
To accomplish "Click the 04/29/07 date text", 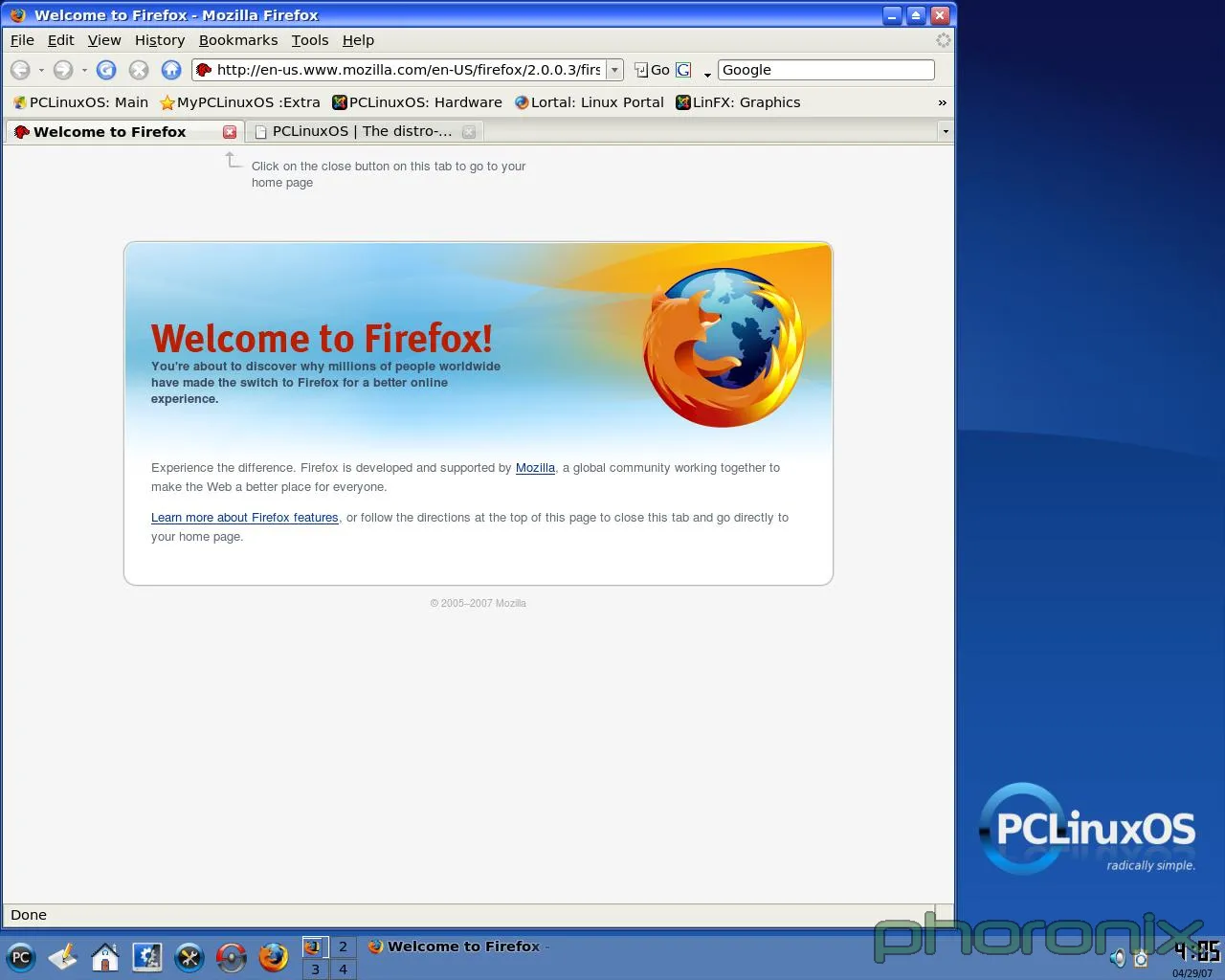I will coord(1192,973).
